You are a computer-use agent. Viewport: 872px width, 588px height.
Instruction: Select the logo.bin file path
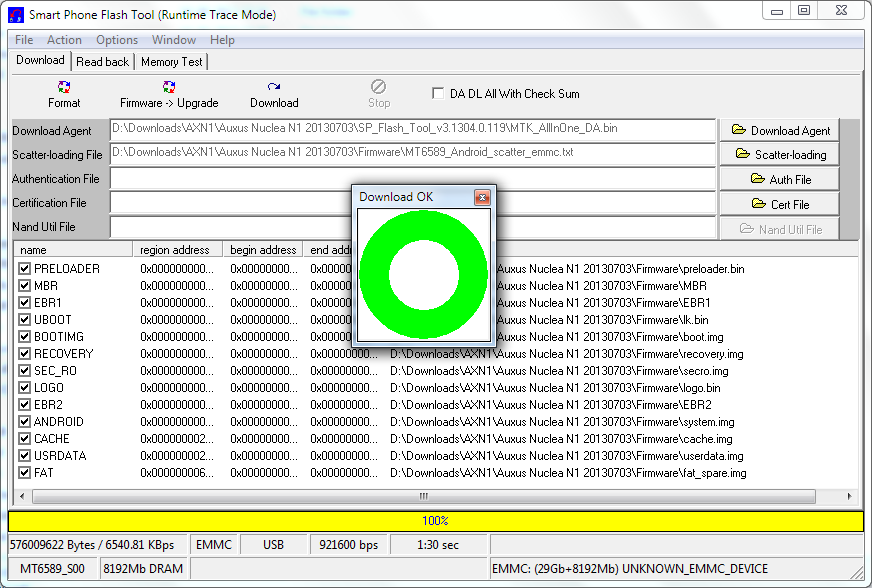(555, 388)
